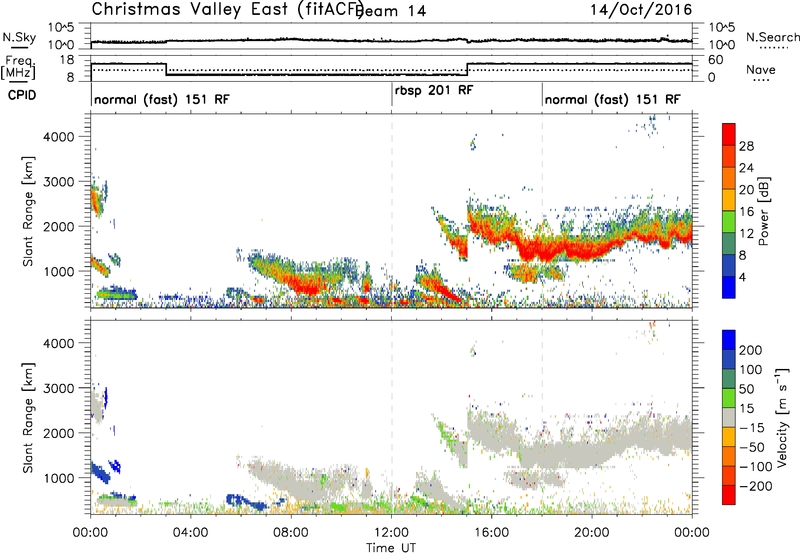Click the '08:00' time axis tick label
The height and width of the screenshot is (554, 800).
[291, 533]
